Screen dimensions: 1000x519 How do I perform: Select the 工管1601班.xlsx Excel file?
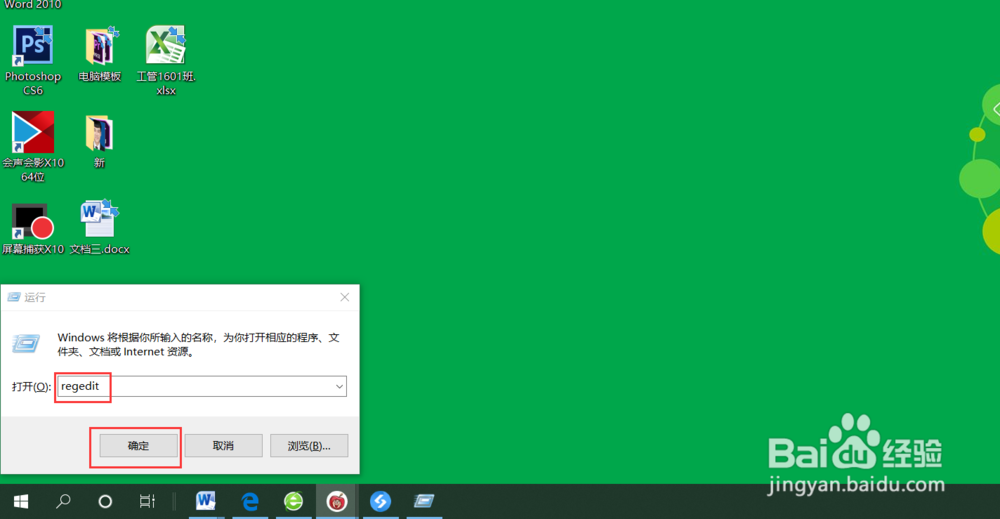(x=166, y=45)
